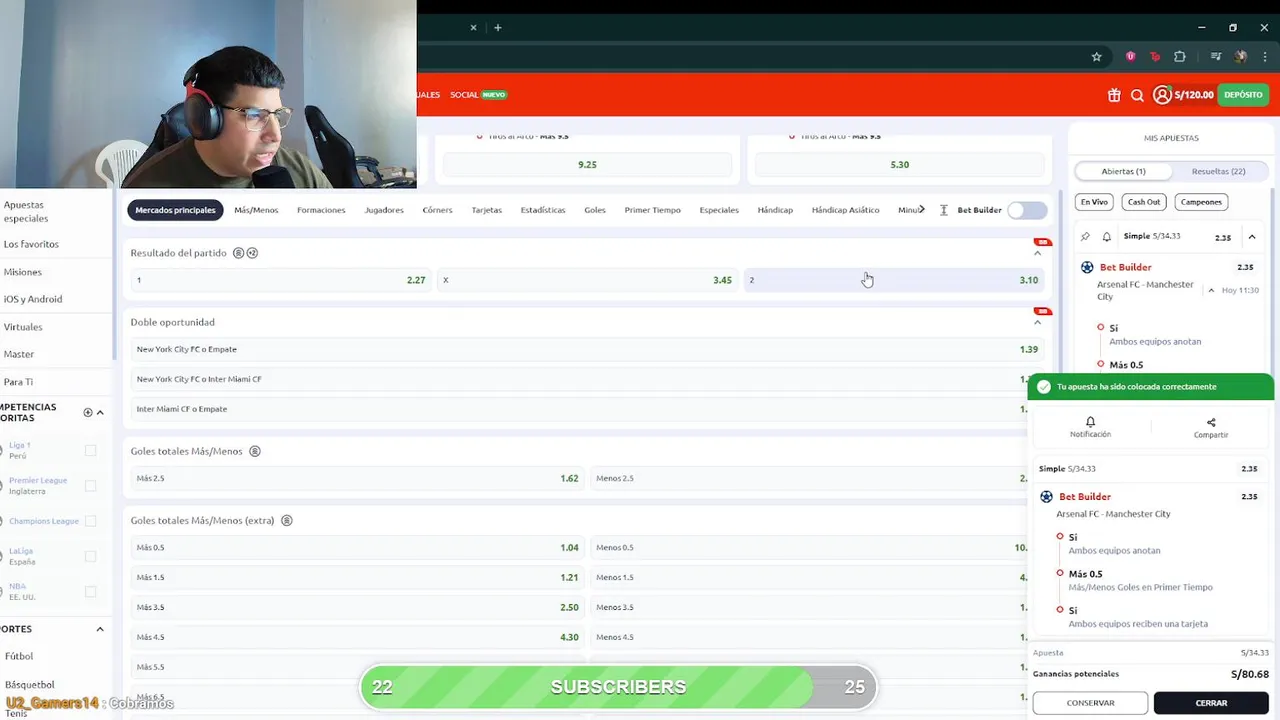Switch to the Resueltas (22) tab
The image size is (1280, 720).
click(1218, 171)
